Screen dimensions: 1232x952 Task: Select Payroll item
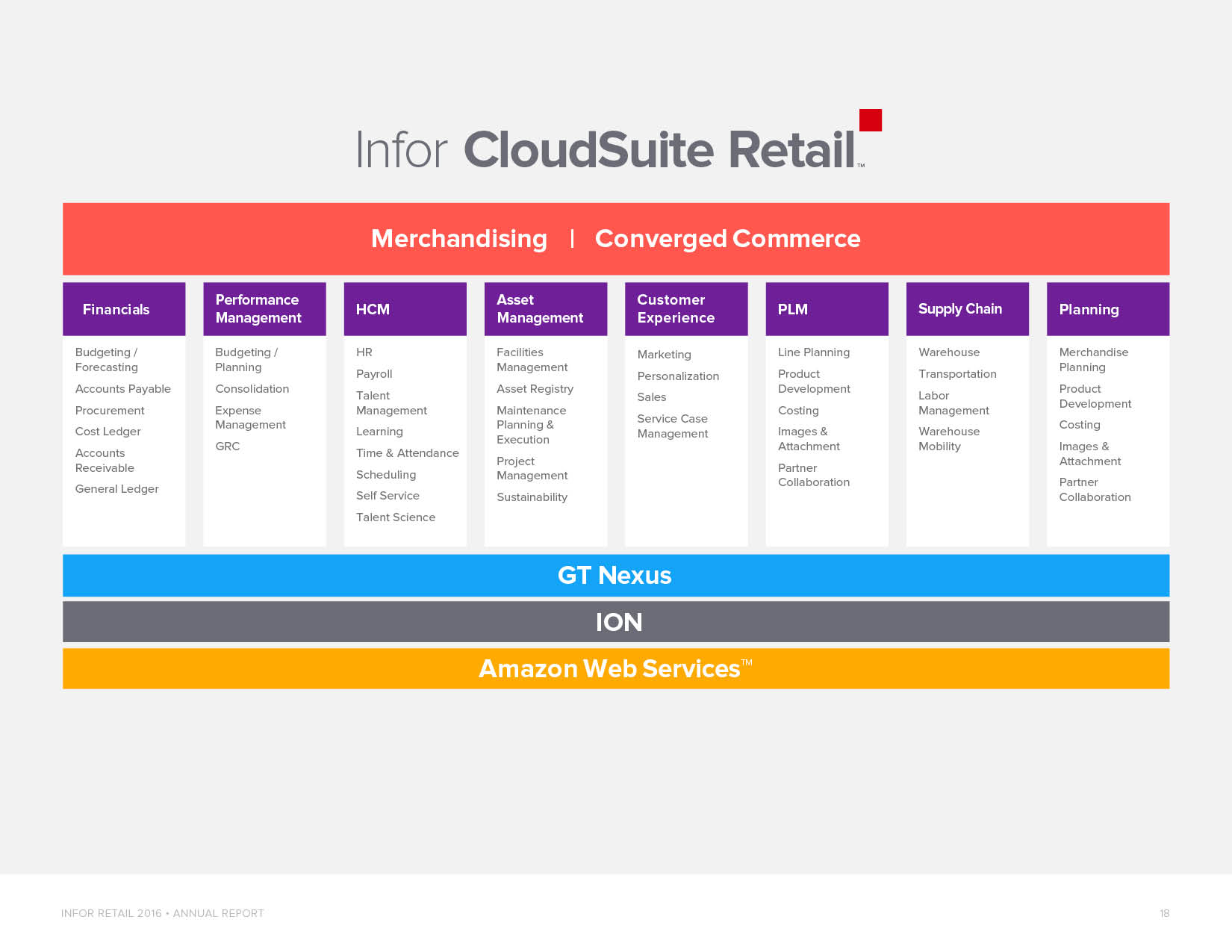tap(374, 374)
